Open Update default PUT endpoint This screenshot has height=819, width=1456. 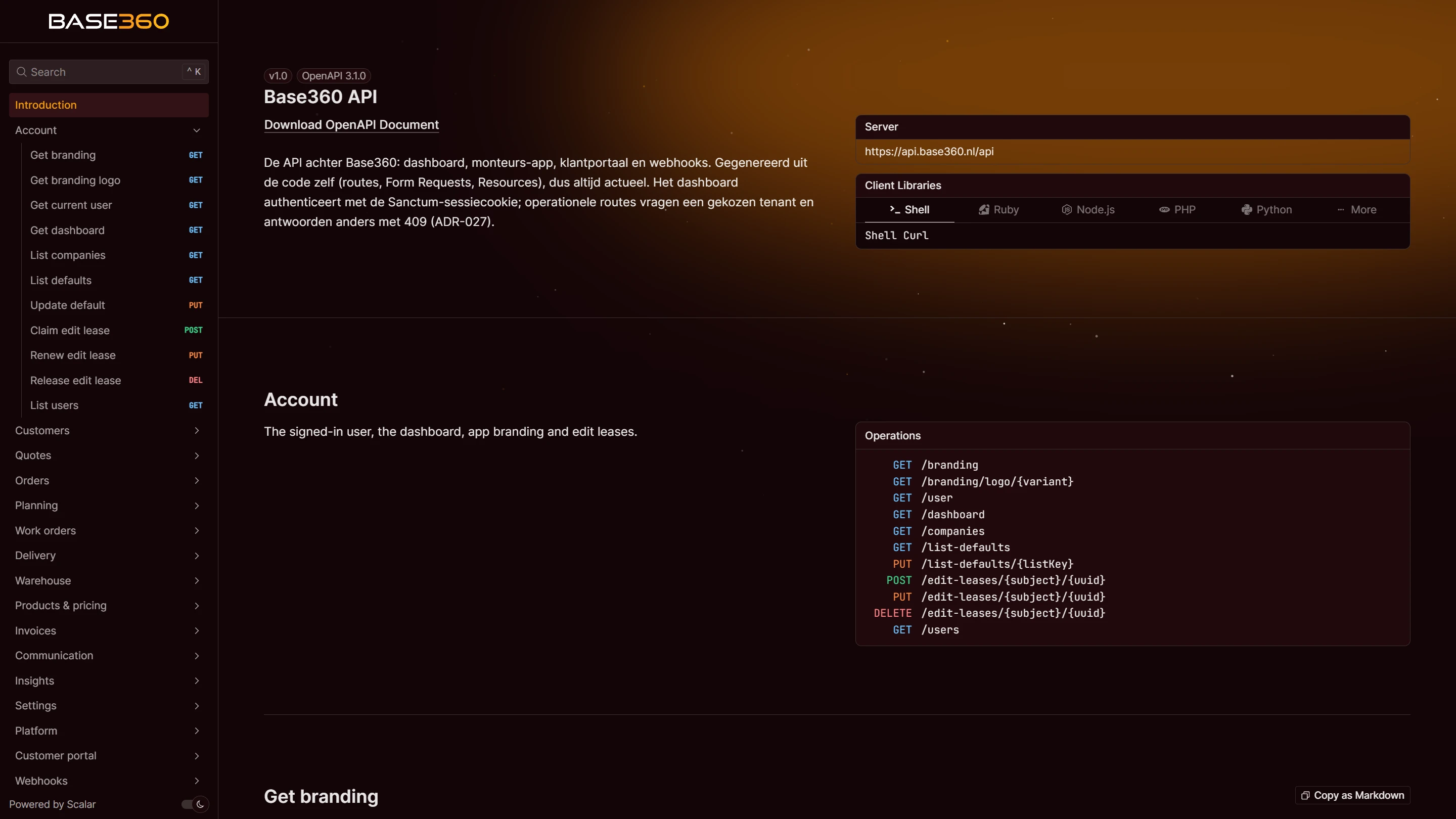click(x=116, y=305)
